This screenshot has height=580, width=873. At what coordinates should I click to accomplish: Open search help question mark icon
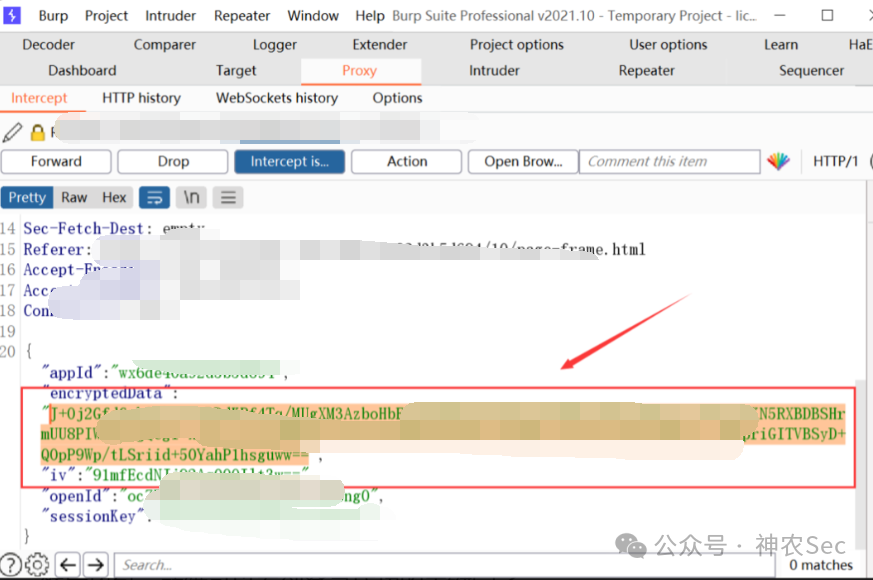pos(11,565)
